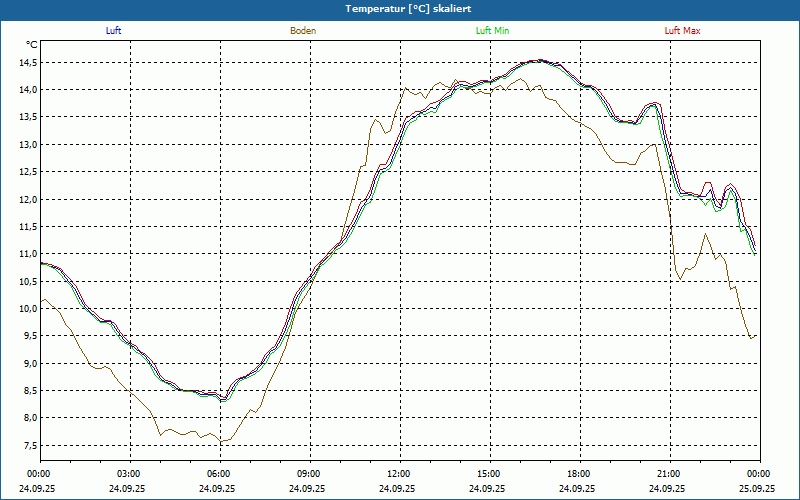
Task: Click the 06:00 time axis label
Action: click(220, 474)
